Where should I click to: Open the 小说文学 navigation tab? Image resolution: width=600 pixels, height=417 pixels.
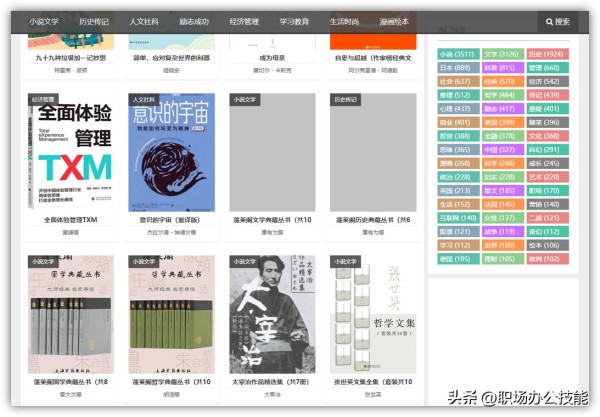click(44, 21)
